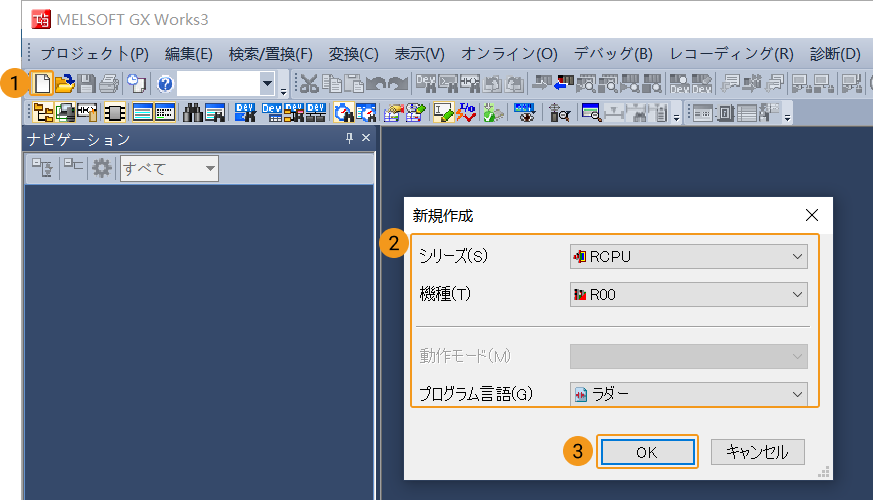Expand first toolbar overflow options arrow
This screenshot has height=500, width=873.
(283, 90)
